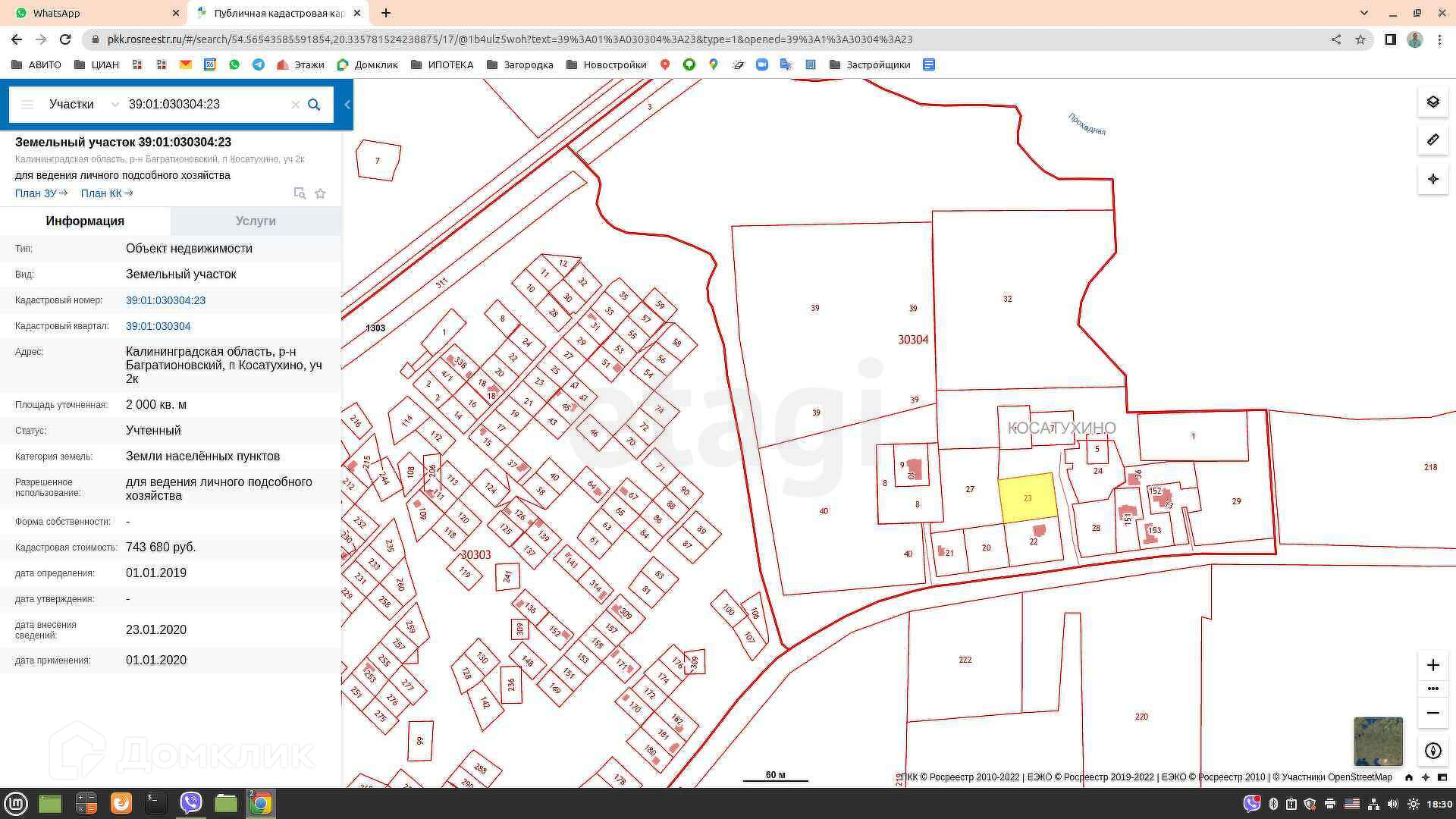
Task: Open the Домклик bookmark
Action: tap(368, 64)
